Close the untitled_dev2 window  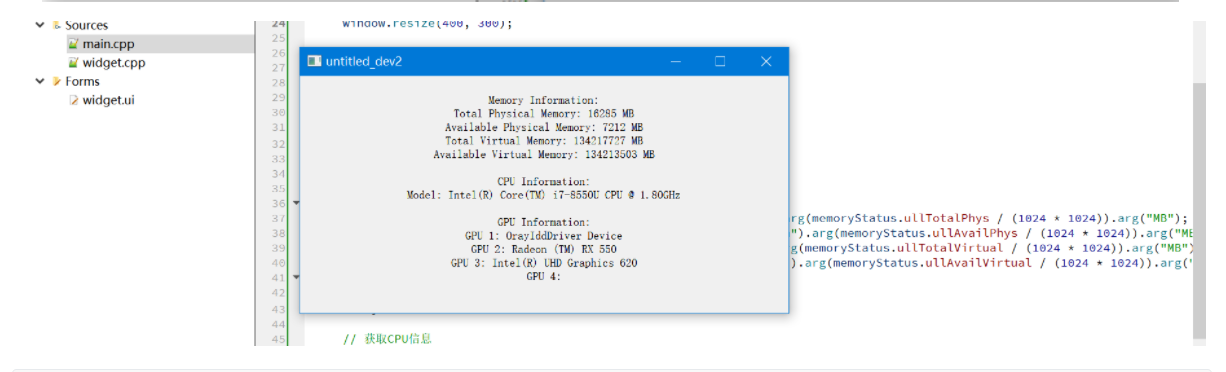pyautogui.click(x=766, y=61)
